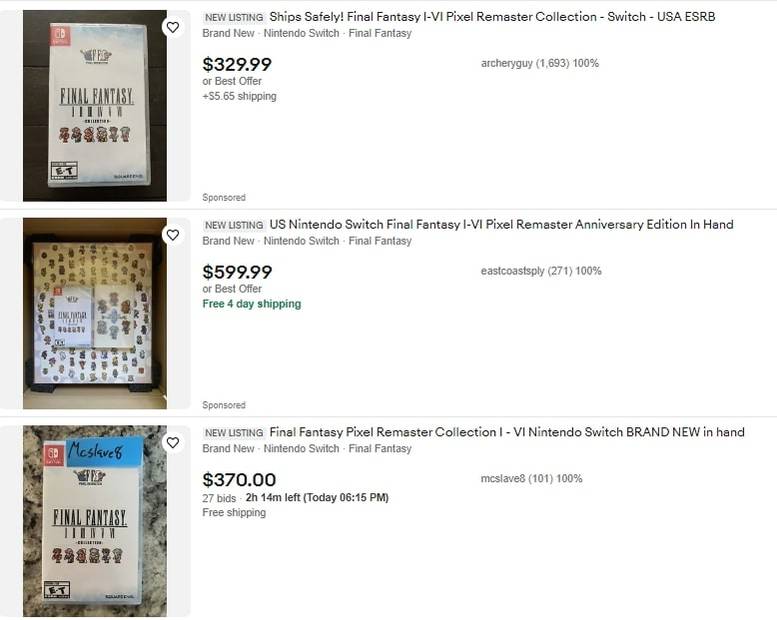Open 'Ships Safely! Final Fantasy I-VI' listing title
The height and width of the screenshot is (620, 777).
pos(492,17)
